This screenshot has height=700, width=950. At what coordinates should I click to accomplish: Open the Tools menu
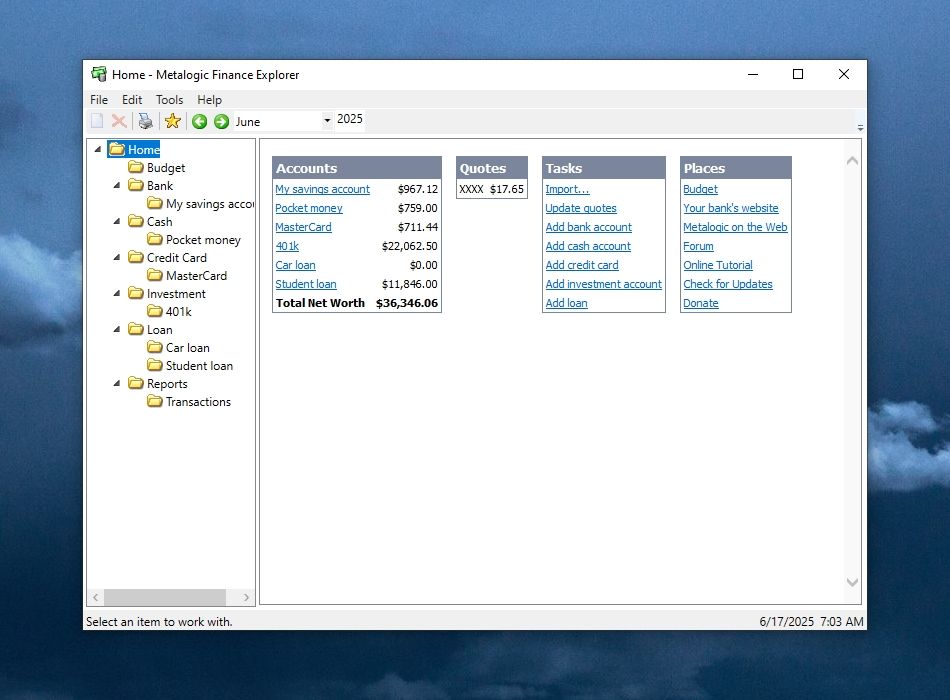tap(170, 100)
